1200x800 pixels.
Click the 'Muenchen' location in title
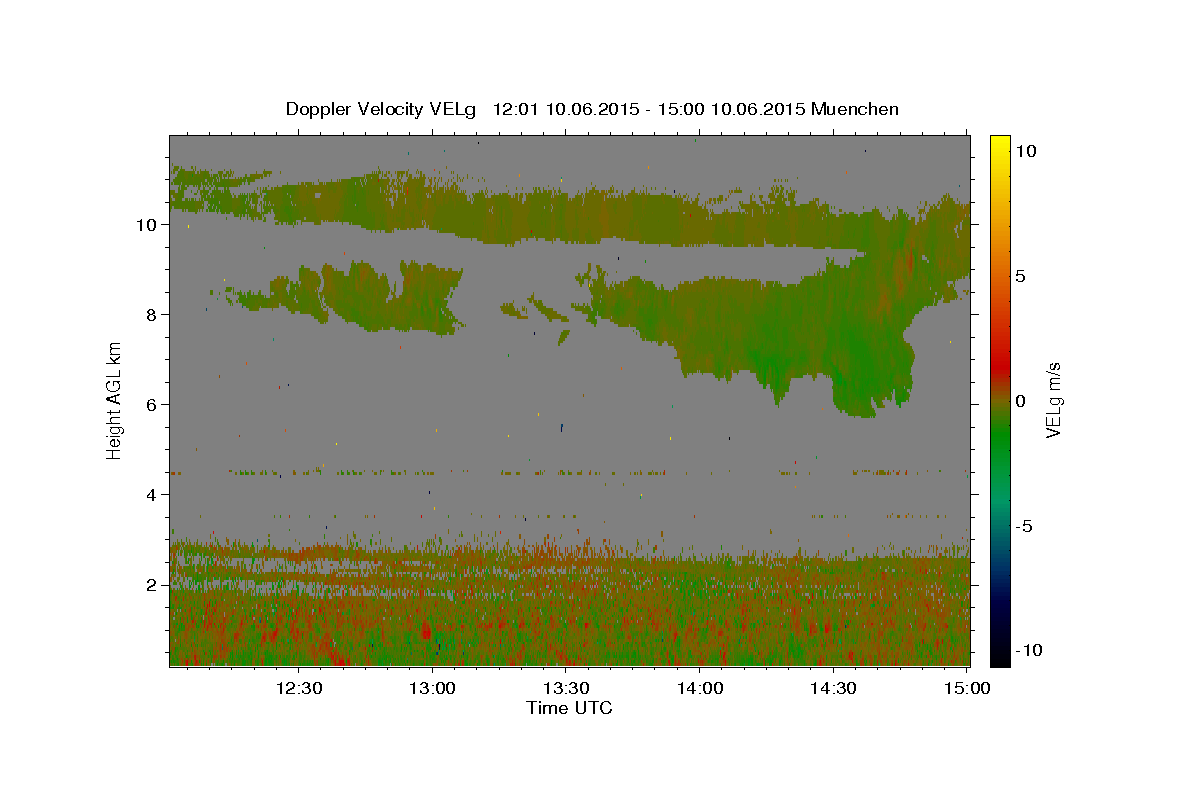coord(855,109)
